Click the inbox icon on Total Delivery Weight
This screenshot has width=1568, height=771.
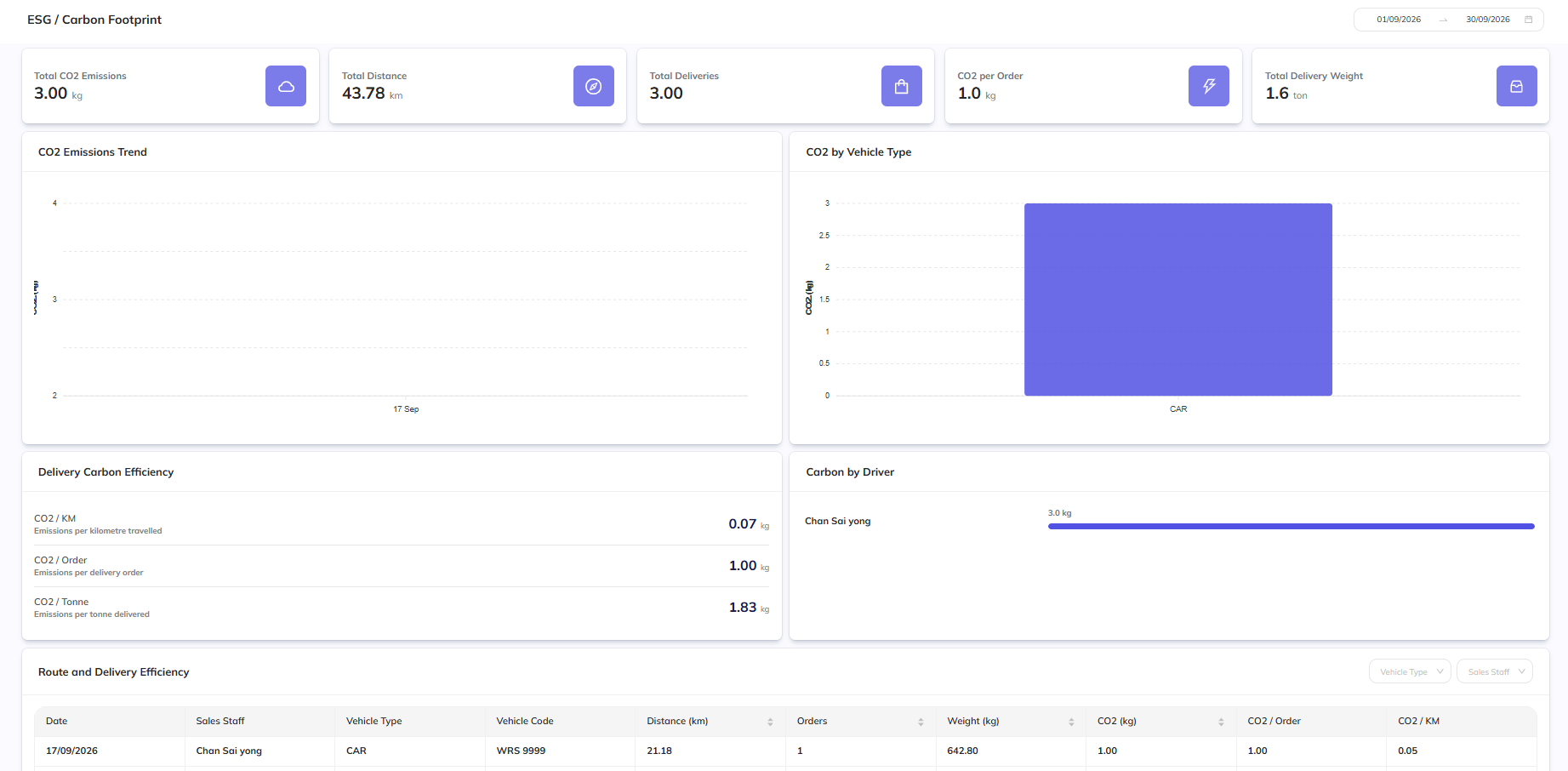click(x=1517, y=86)
